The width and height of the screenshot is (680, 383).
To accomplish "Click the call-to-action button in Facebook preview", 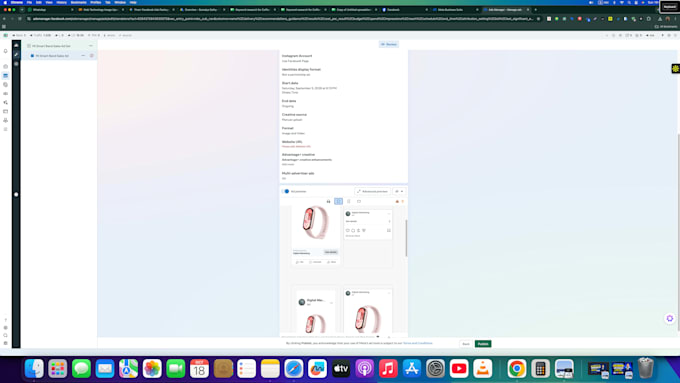I will (331, 252).
